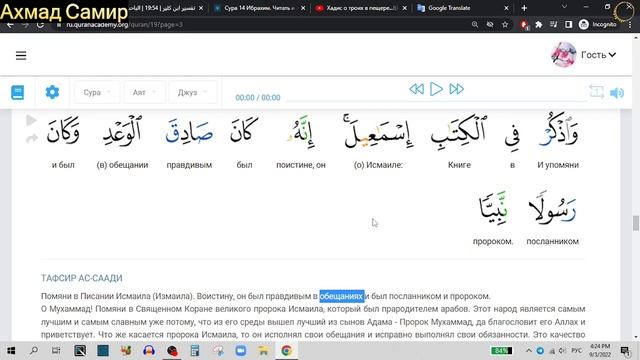Open the Гость user menu
This screenshot has width=640, height=360.
[598, 55]
